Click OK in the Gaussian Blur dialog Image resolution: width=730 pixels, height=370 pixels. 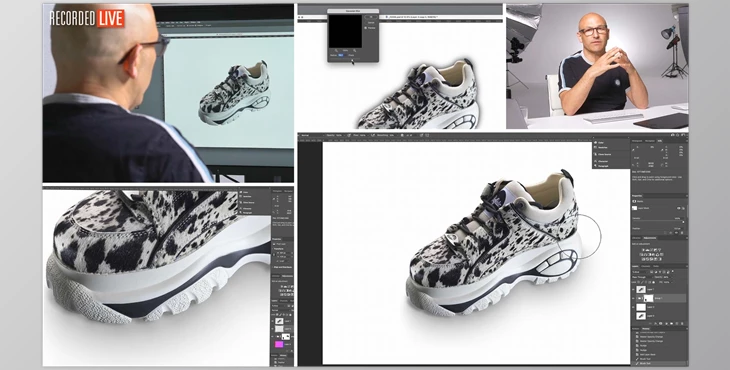click(371, 17)
